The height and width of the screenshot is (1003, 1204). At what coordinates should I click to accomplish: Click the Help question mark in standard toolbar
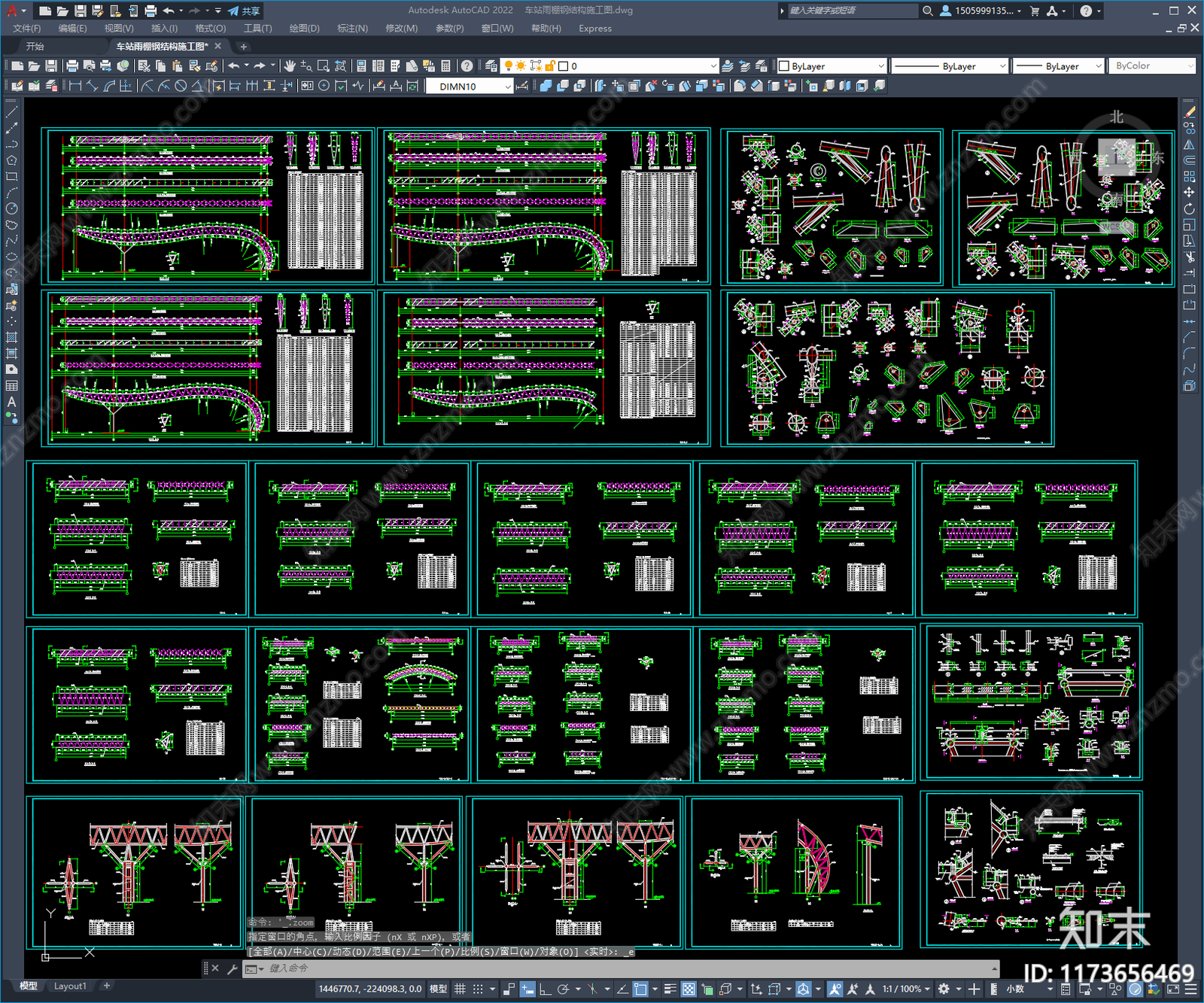click(x=467, y=66)
